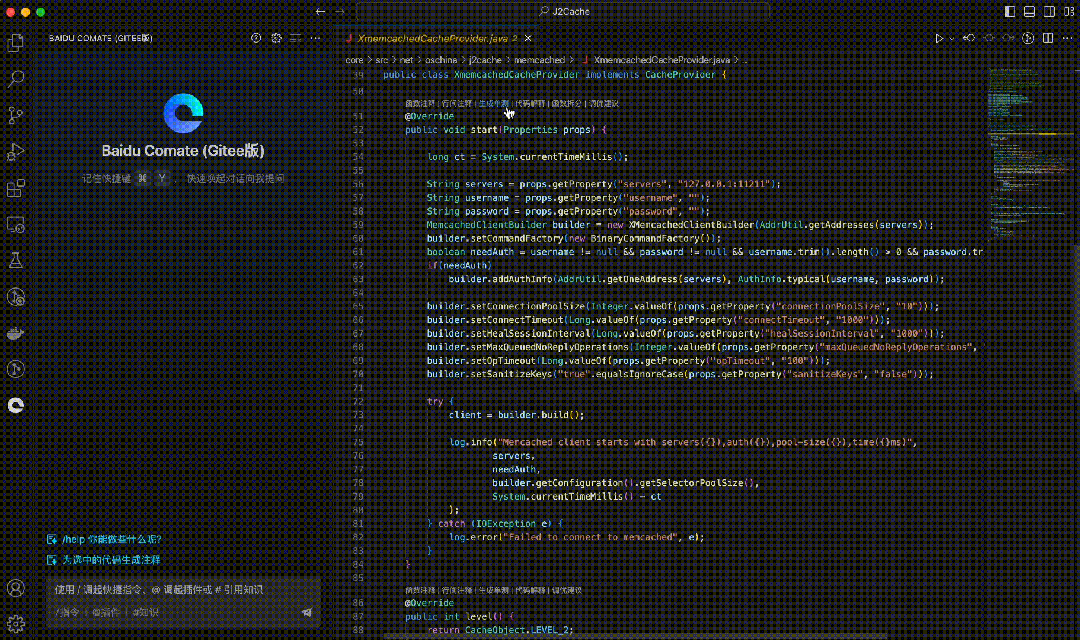This screenshot has height=640, width=1080.
Task: Open the Baidu Comate activity bar icon
Action: pyautogui.click(x=15, y=405)
